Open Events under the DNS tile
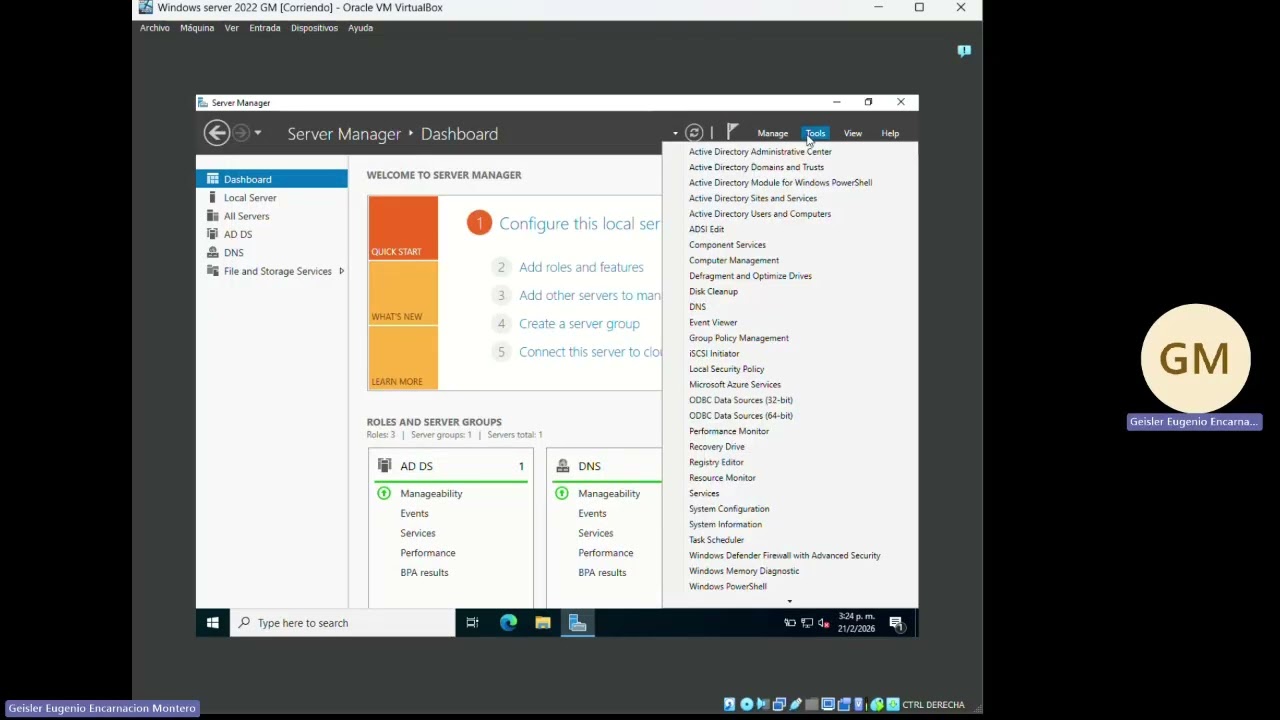Viewport: 1280px width, 720px height. pyautogui.click(x=592, y=513)
